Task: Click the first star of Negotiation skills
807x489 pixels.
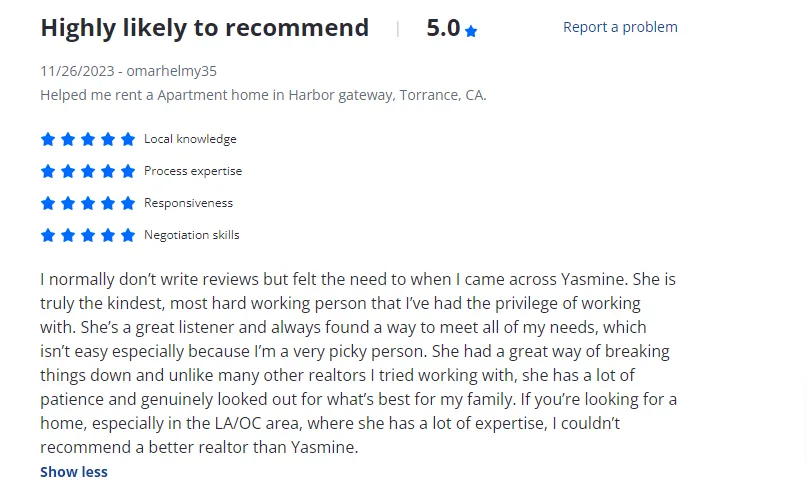Action: [48, 235]
